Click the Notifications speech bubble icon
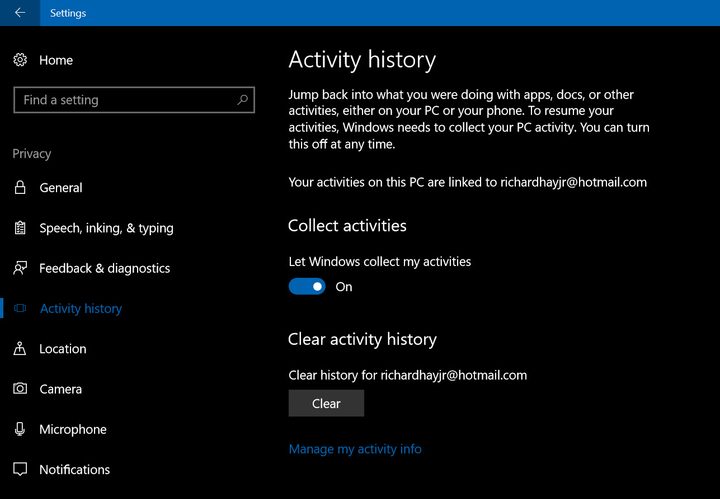 (x=20, y=469)
